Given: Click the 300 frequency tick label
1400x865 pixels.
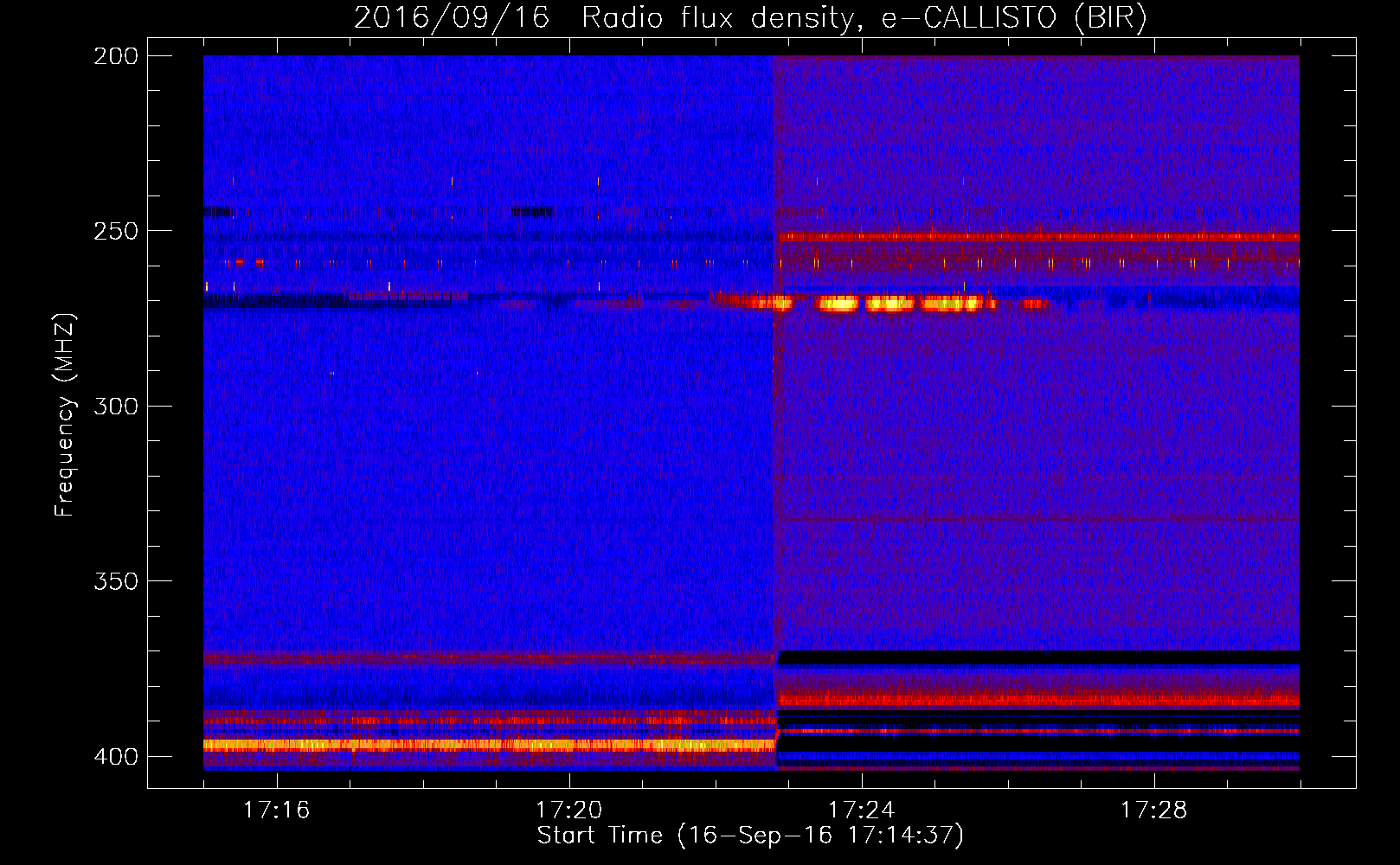Looking at the screenshot, I should click(116, 406).
